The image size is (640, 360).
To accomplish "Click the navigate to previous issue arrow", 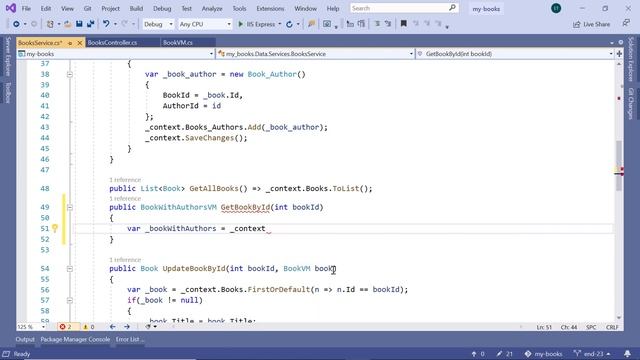I will 113,327.
